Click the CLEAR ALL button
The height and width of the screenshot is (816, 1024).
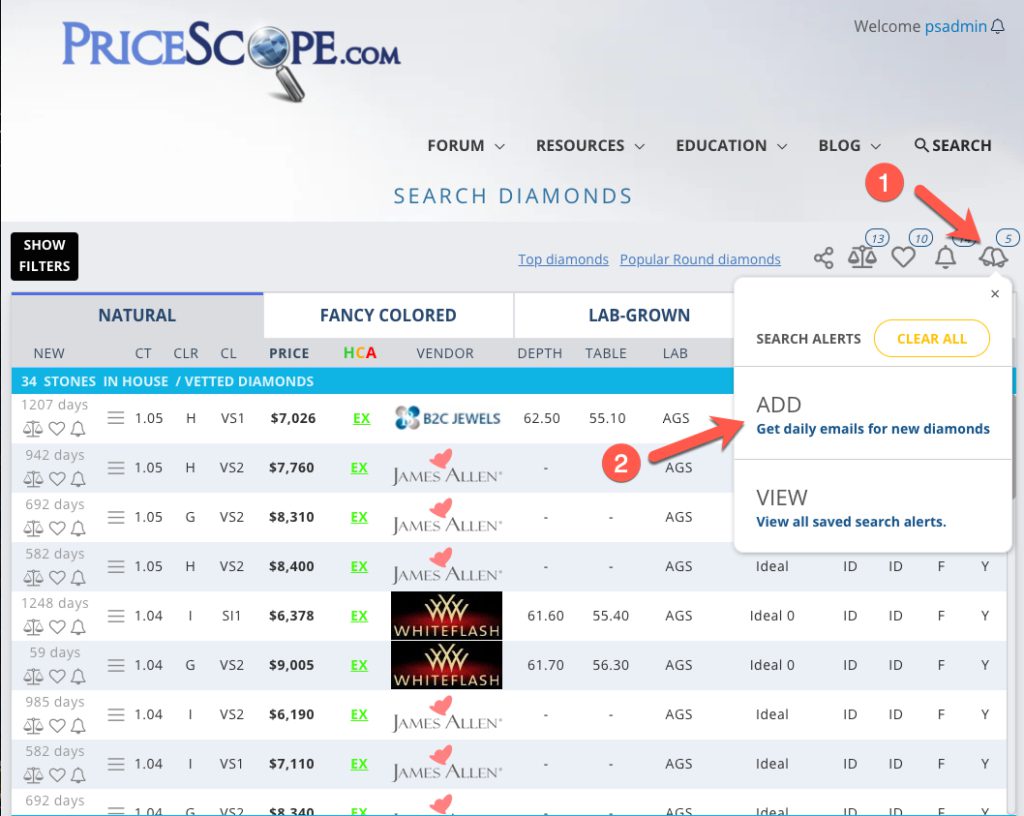click(931, 338)
